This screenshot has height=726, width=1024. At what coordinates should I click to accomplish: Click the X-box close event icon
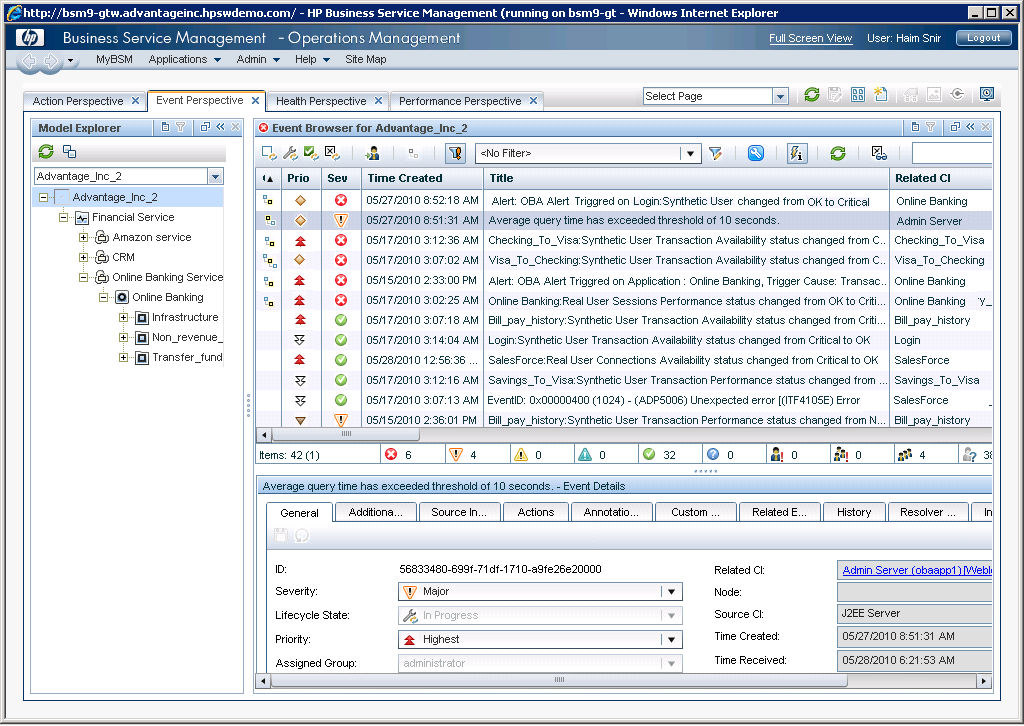(x=332, y=153)
